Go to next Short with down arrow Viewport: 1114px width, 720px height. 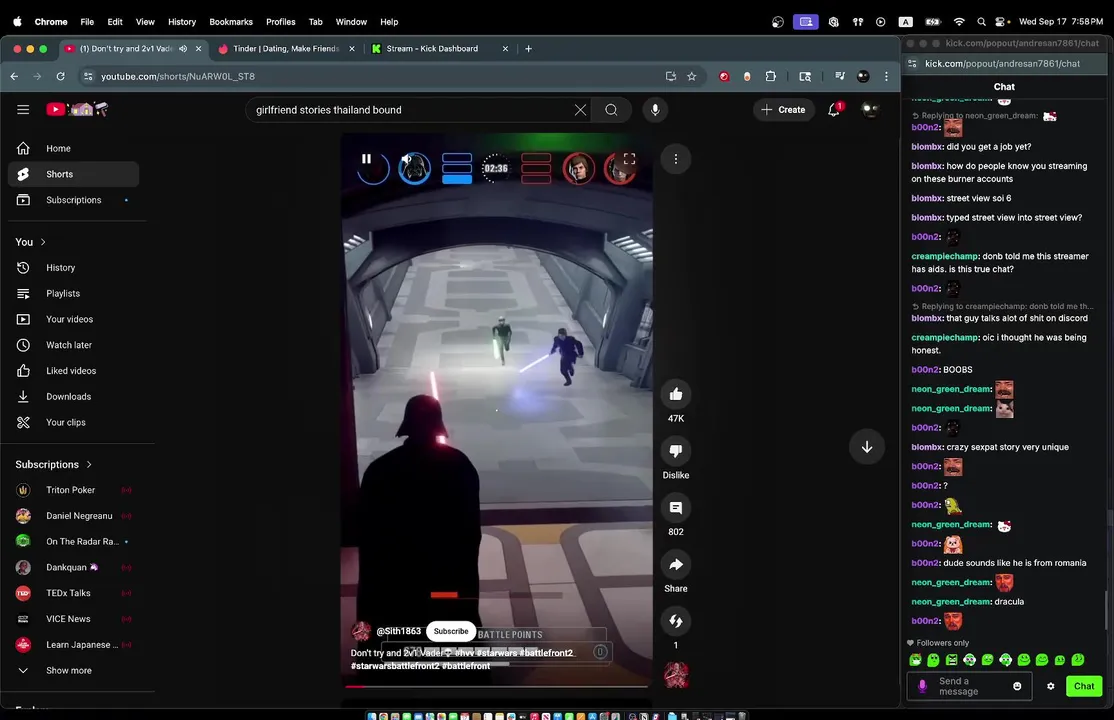click(x=867, y=447)
